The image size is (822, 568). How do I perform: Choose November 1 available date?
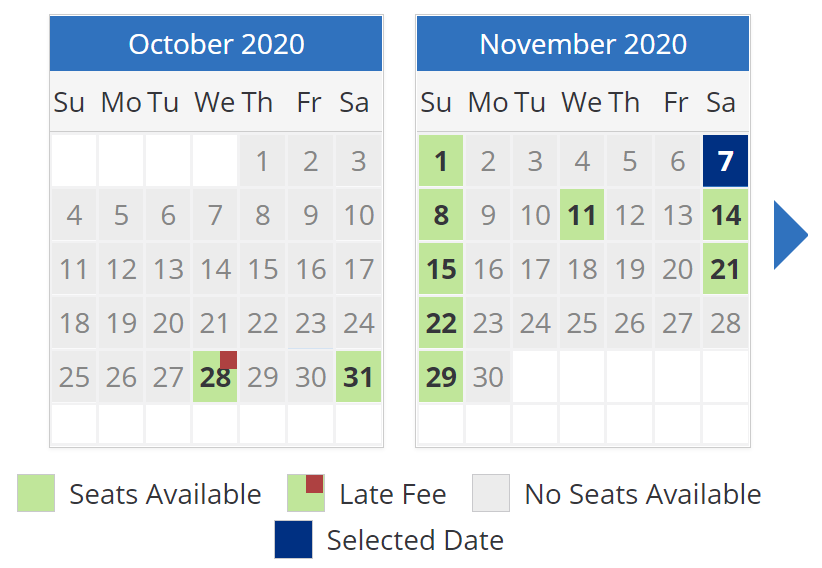pyautogui.click(x=441, y=160)
